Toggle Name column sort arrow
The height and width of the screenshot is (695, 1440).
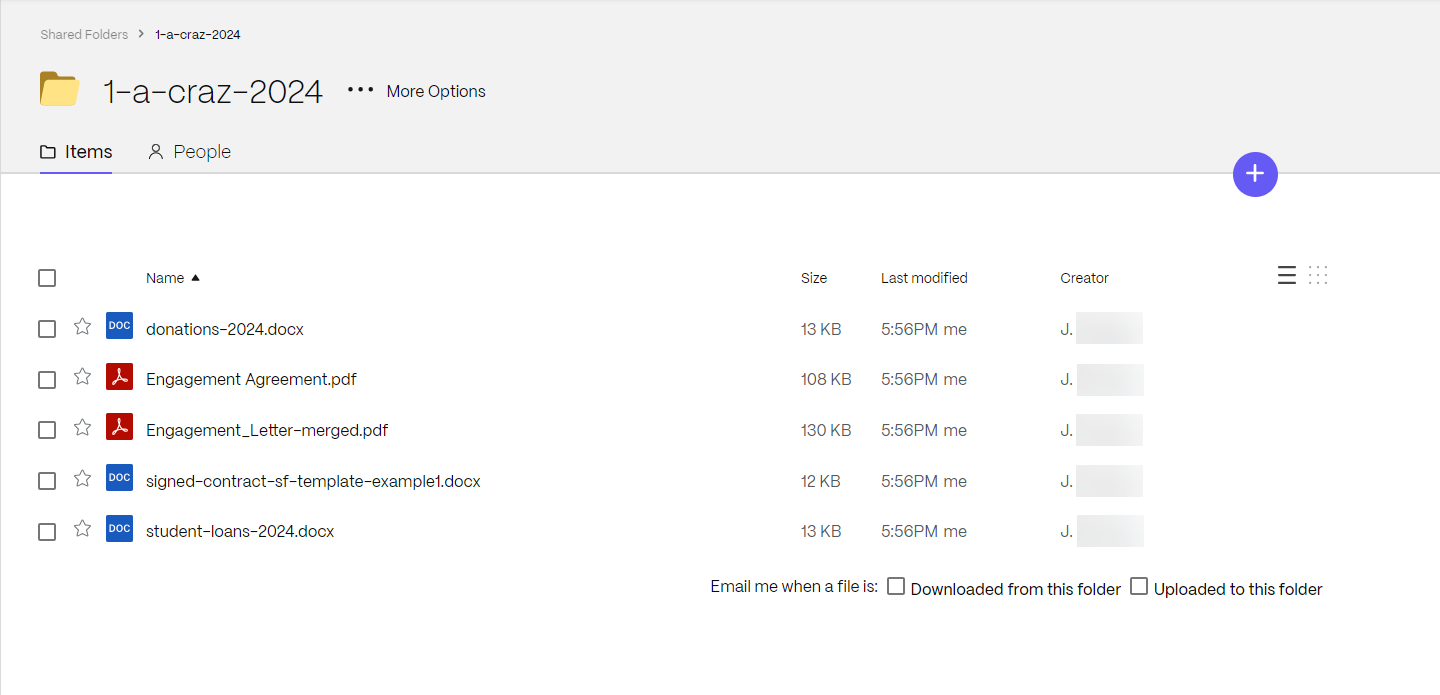pos(195,278)
